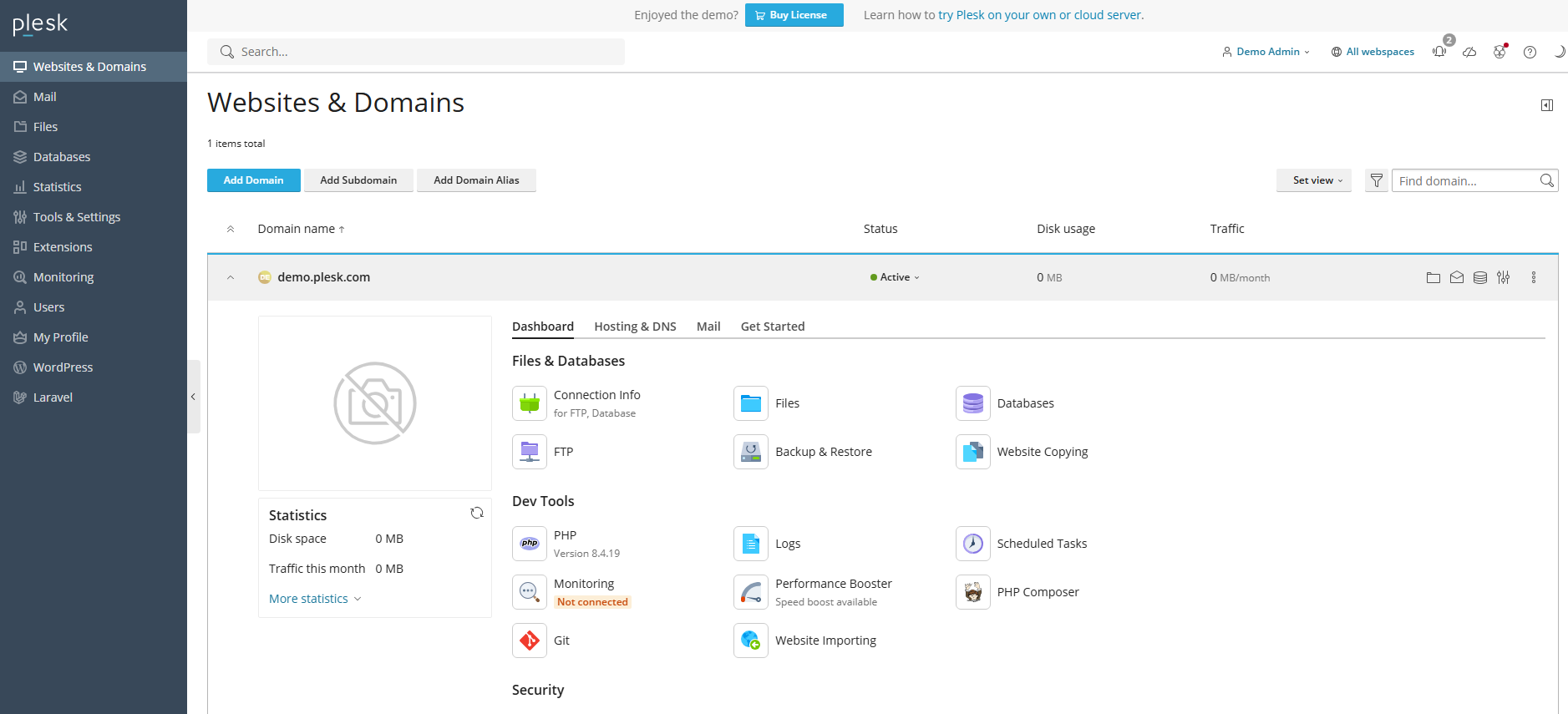Switch to the Hosting & DNS tab
The width and height of the screenshot is (1568, 714).
[x=635, y=327]
